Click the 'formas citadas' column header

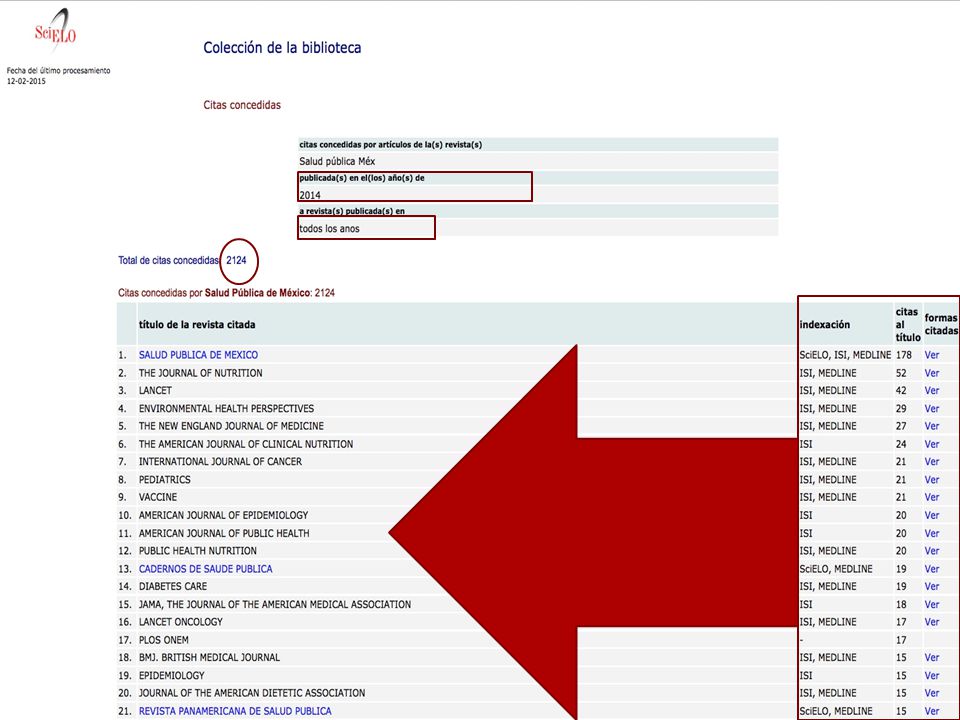click(941, 324)
